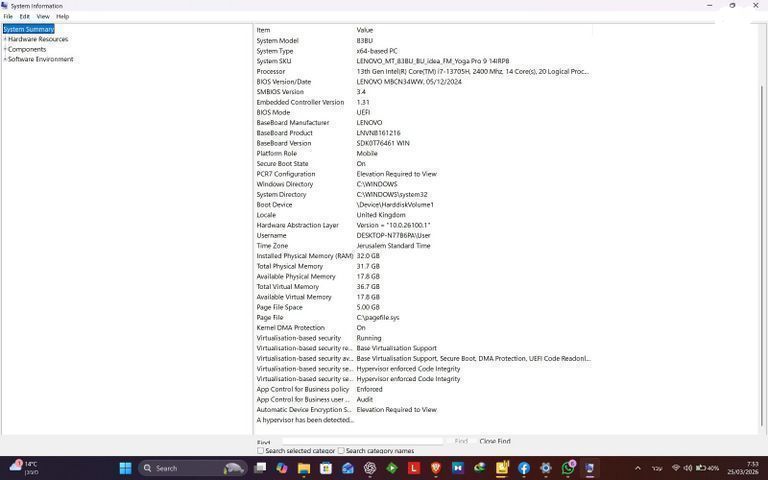Select 'Jerusalem Standard Time' value
The height and width of the screenshot is (480, 768).
pos(393,246)
